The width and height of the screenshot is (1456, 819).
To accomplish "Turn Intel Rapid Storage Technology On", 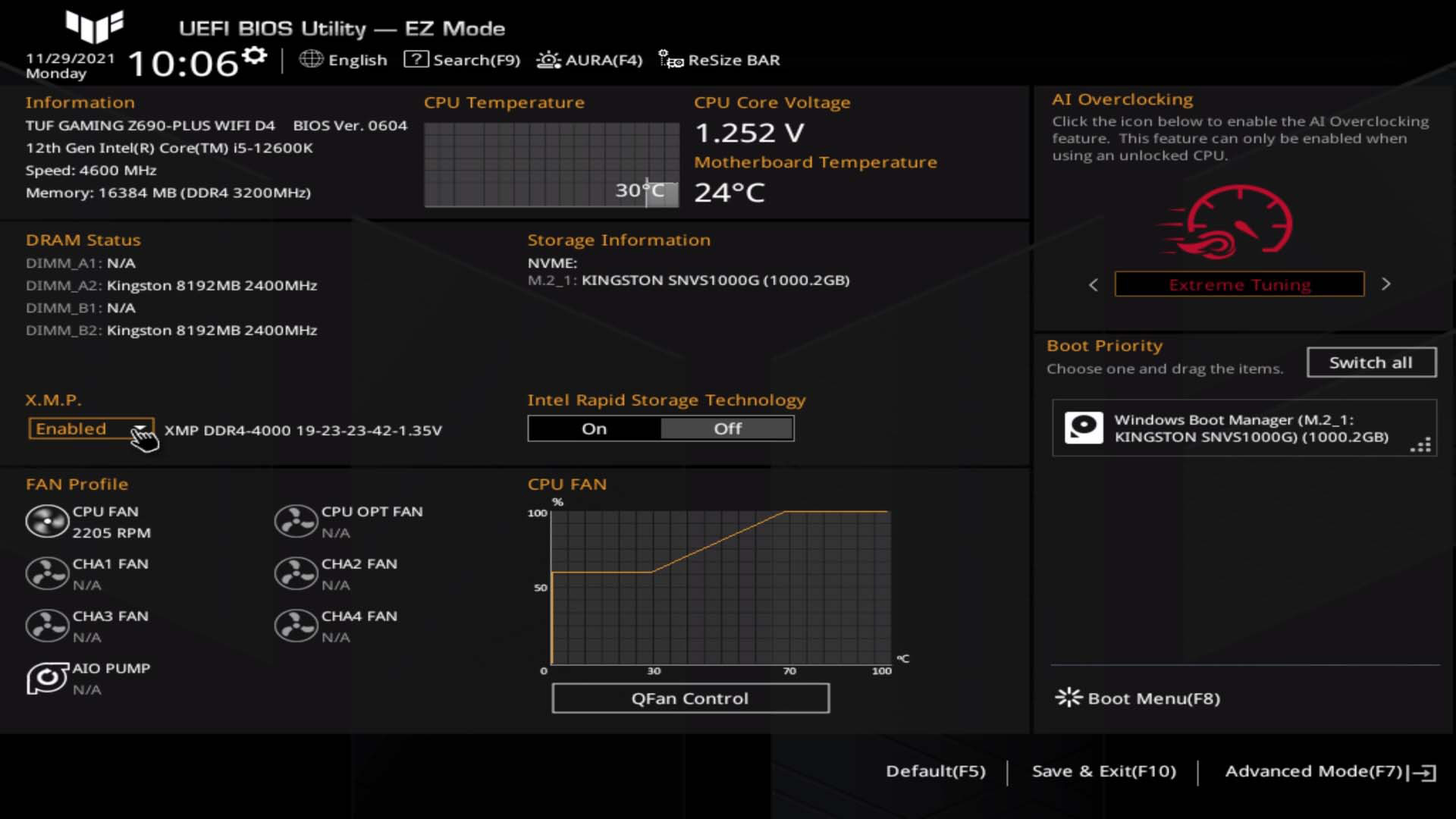I will point(595,428).
